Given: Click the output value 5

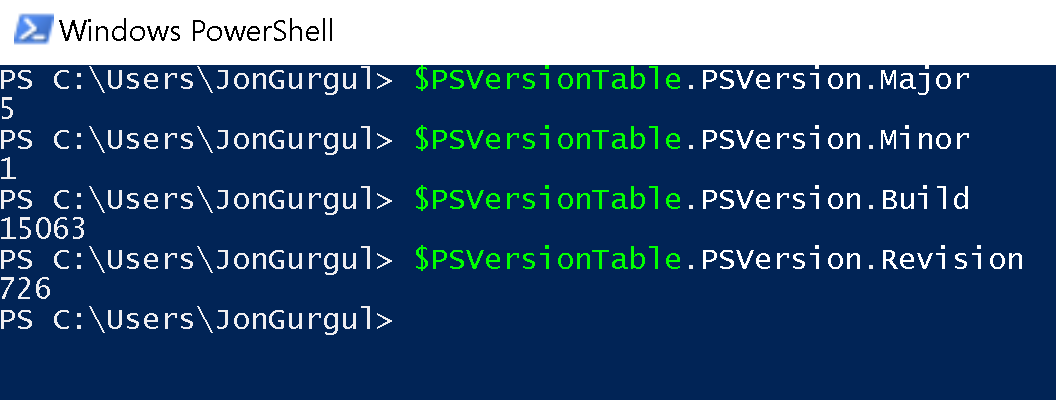Looking at the screenshot, I should pyautogui.click(x=7, y=110).
